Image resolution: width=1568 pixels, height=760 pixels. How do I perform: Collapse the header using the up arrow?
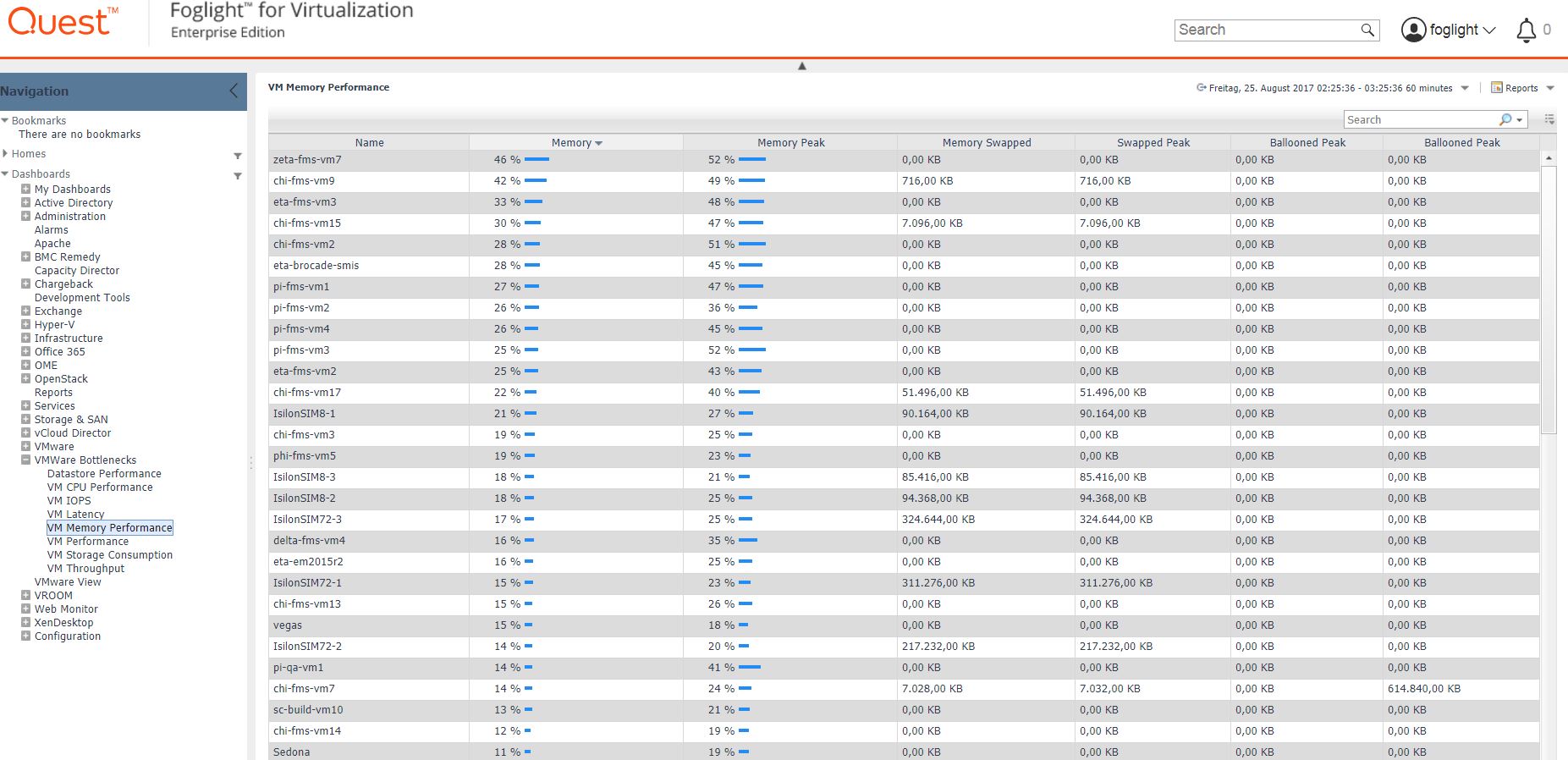pos(802,66)
